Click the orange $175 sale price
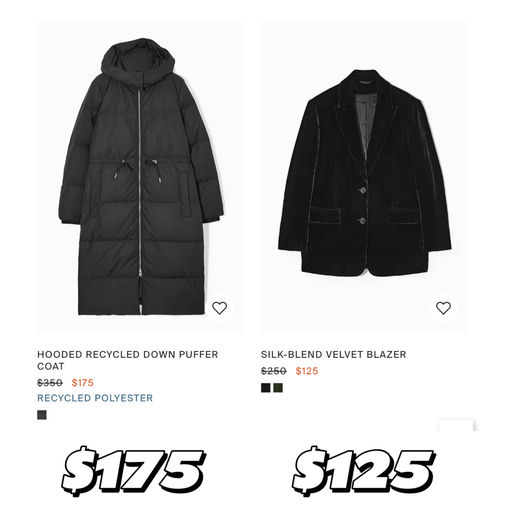 point(83,383)
